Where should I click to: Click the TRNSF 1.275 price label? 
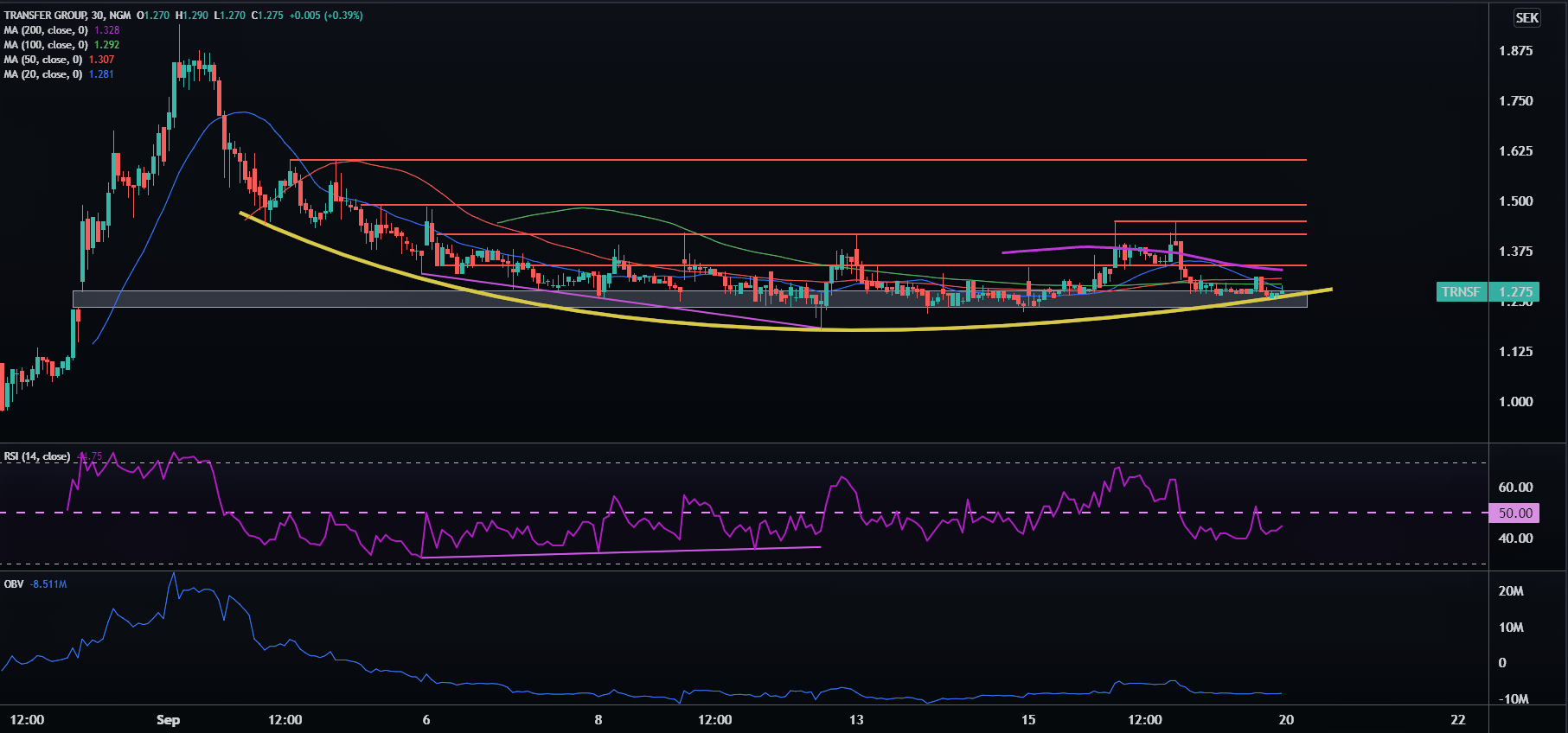1488,292
